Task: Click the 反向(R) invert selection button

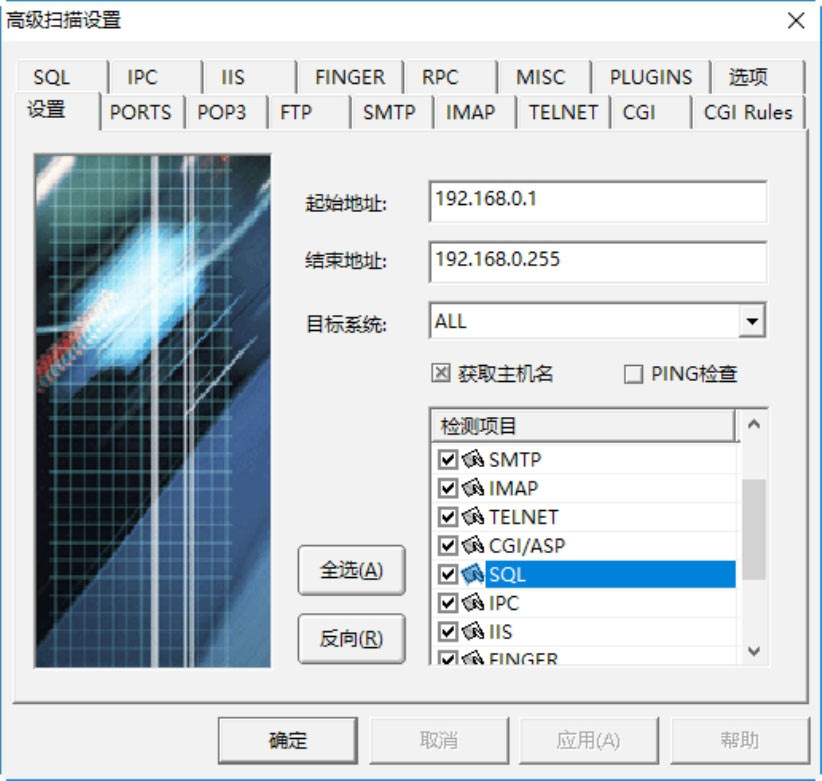Action: [x=351, y=638]
